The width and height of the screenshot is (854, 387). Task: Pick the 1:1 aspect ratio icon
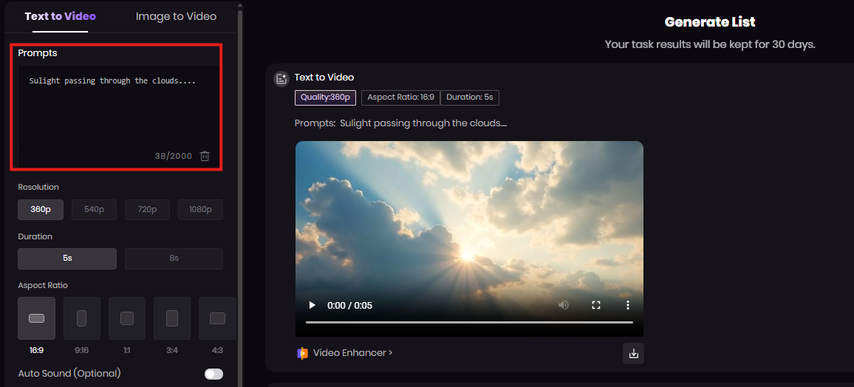[127, 318]
